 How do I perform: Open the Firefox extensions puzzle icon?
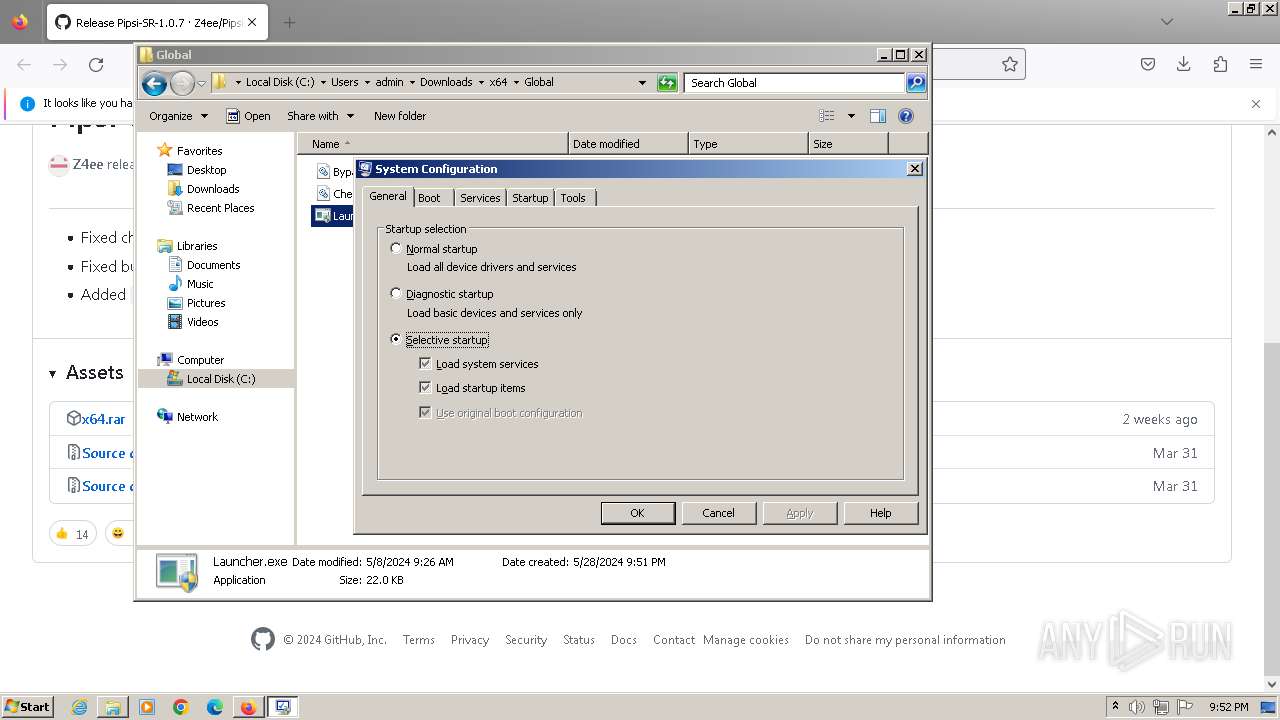pyautogui.click(x=1220, y=65)
